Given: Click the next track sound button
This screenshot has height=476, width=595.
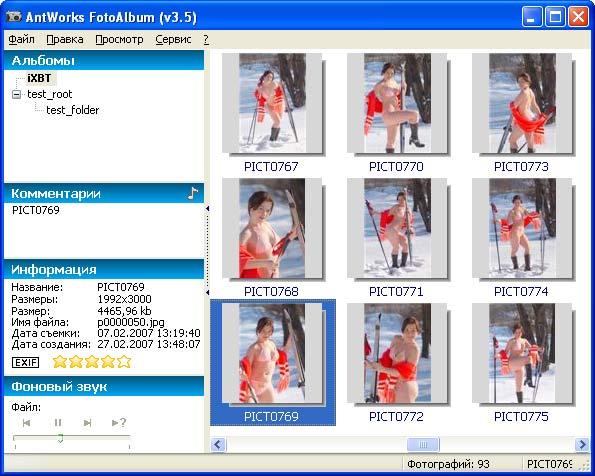Looking at the screenshot, I should (x=88, y=422).
